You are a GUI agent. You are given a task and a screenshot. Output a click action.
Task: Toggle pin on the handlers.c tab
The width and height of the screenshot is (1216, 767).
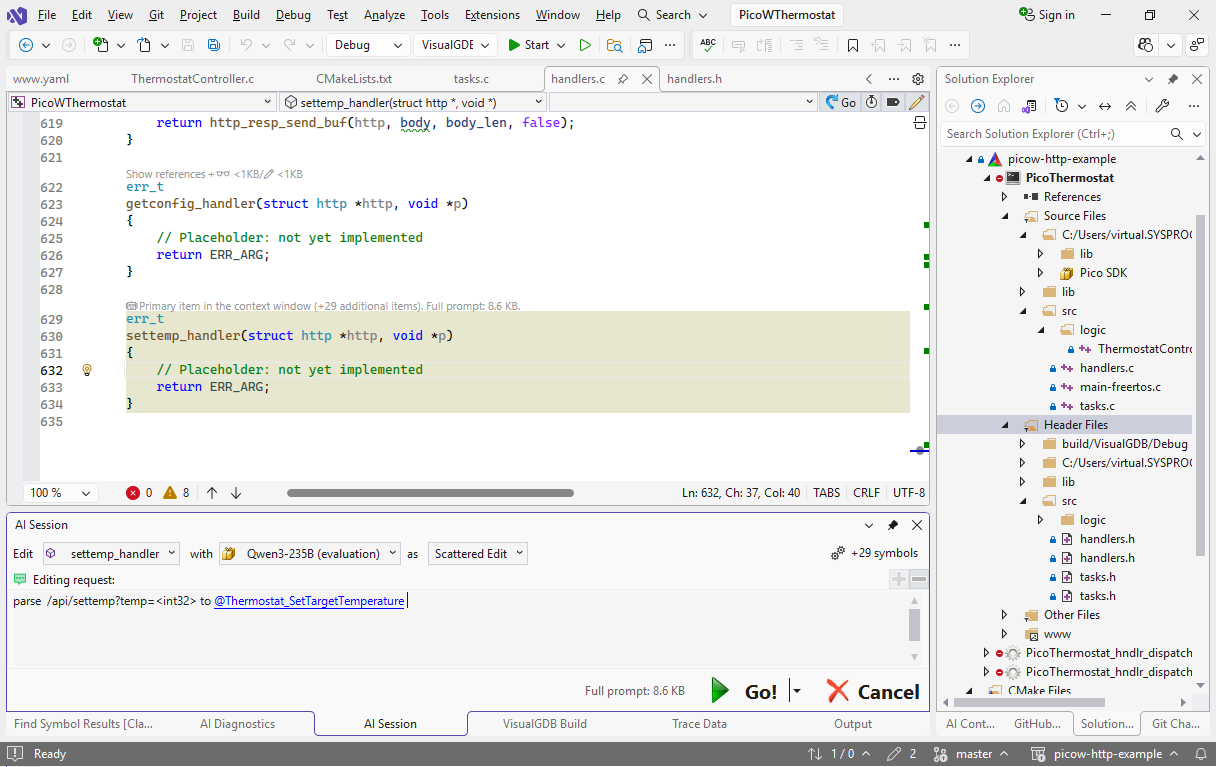pyautogui.click(x=623, y=79)
